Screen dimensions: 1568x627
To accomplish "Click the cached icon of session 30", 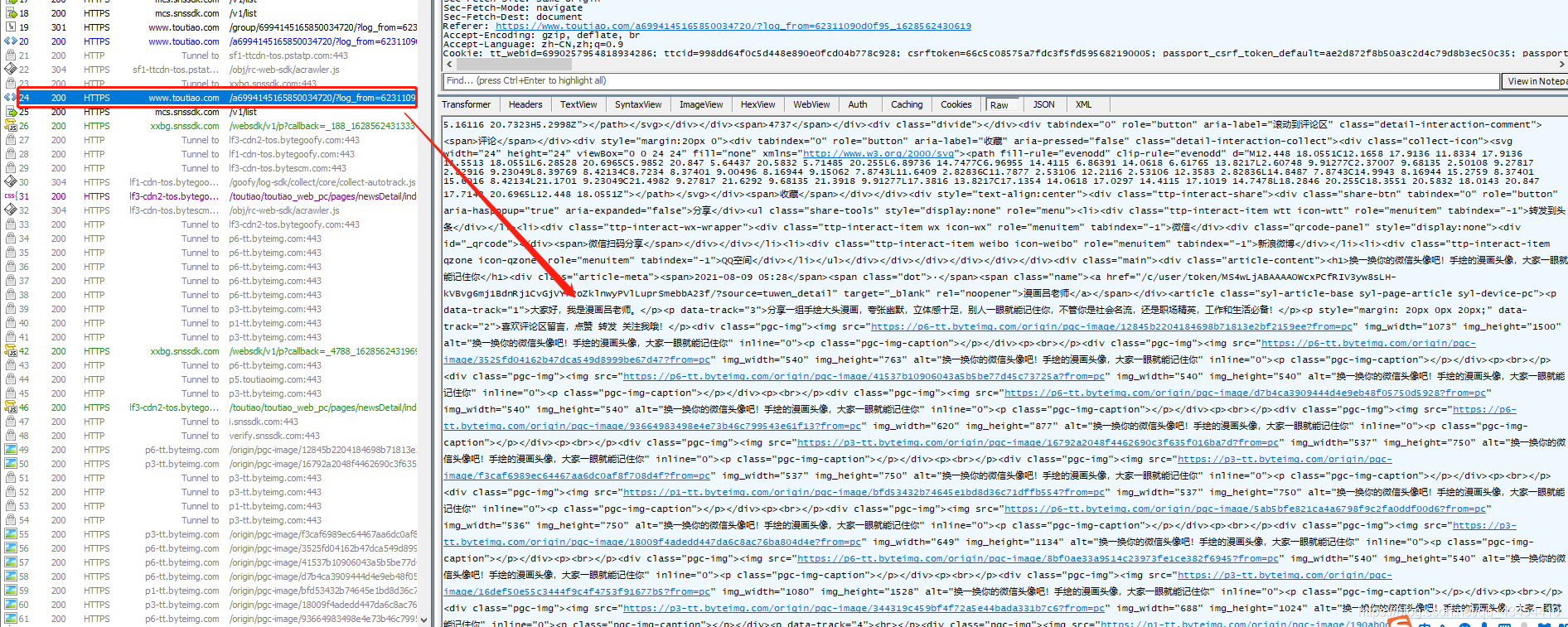I will tap(11, 182).
